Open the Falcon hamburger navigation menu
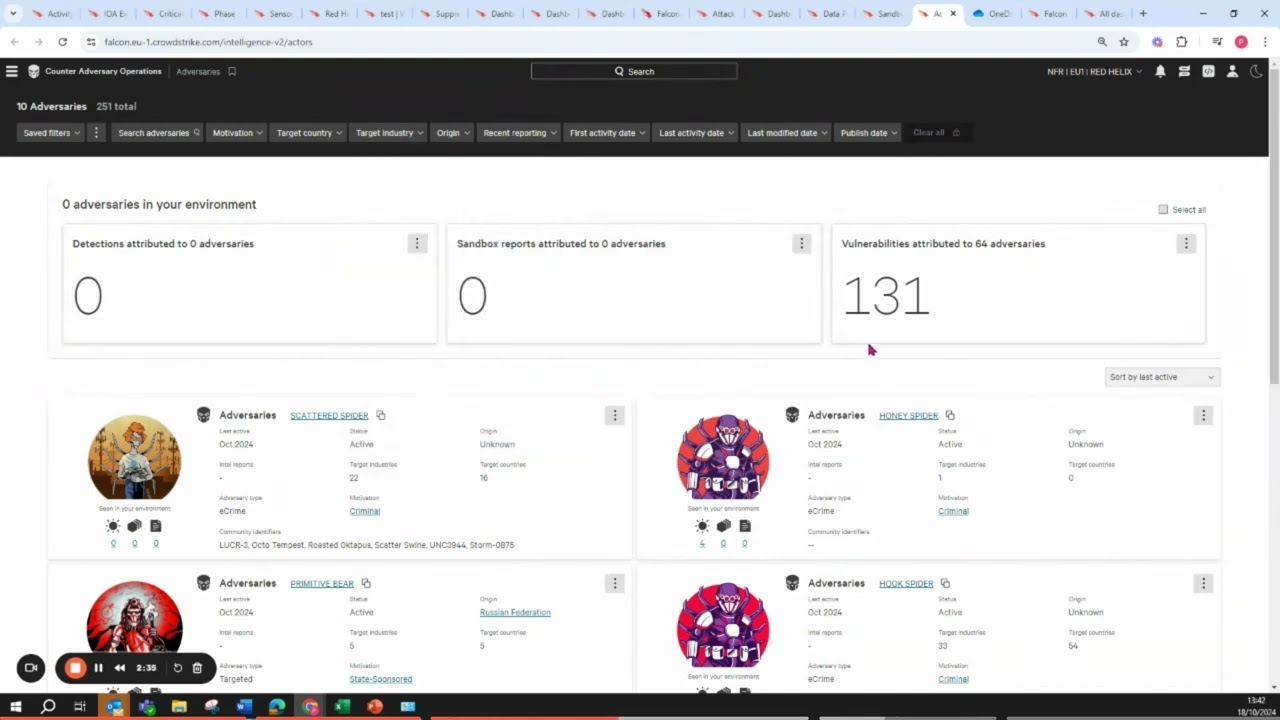This screenshot has width=1280, height=720. pos(12,71)
